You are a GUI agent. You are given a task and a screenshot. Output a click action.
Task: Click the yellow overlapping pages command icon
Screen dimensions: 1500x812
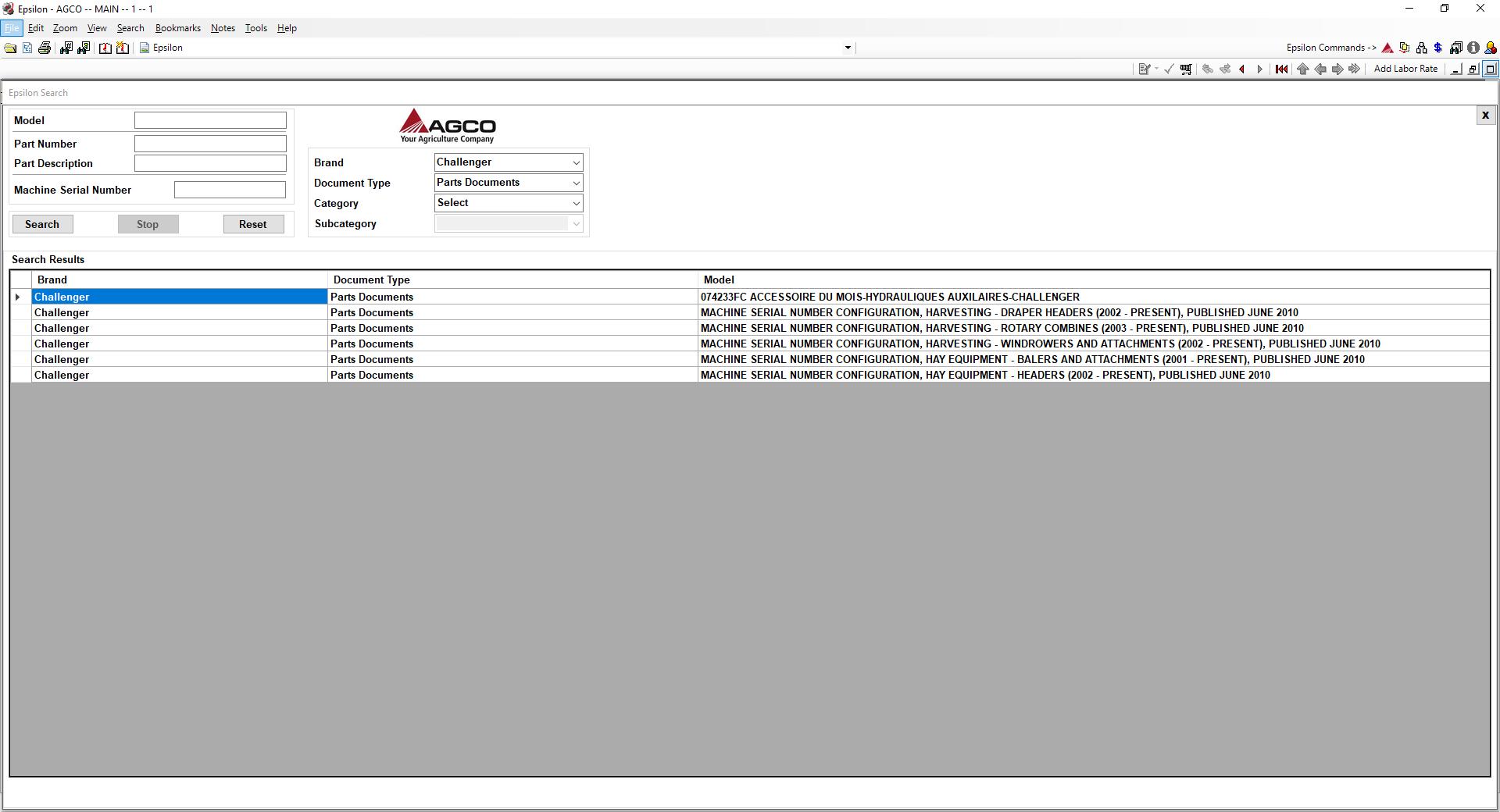coord(1405,48)
